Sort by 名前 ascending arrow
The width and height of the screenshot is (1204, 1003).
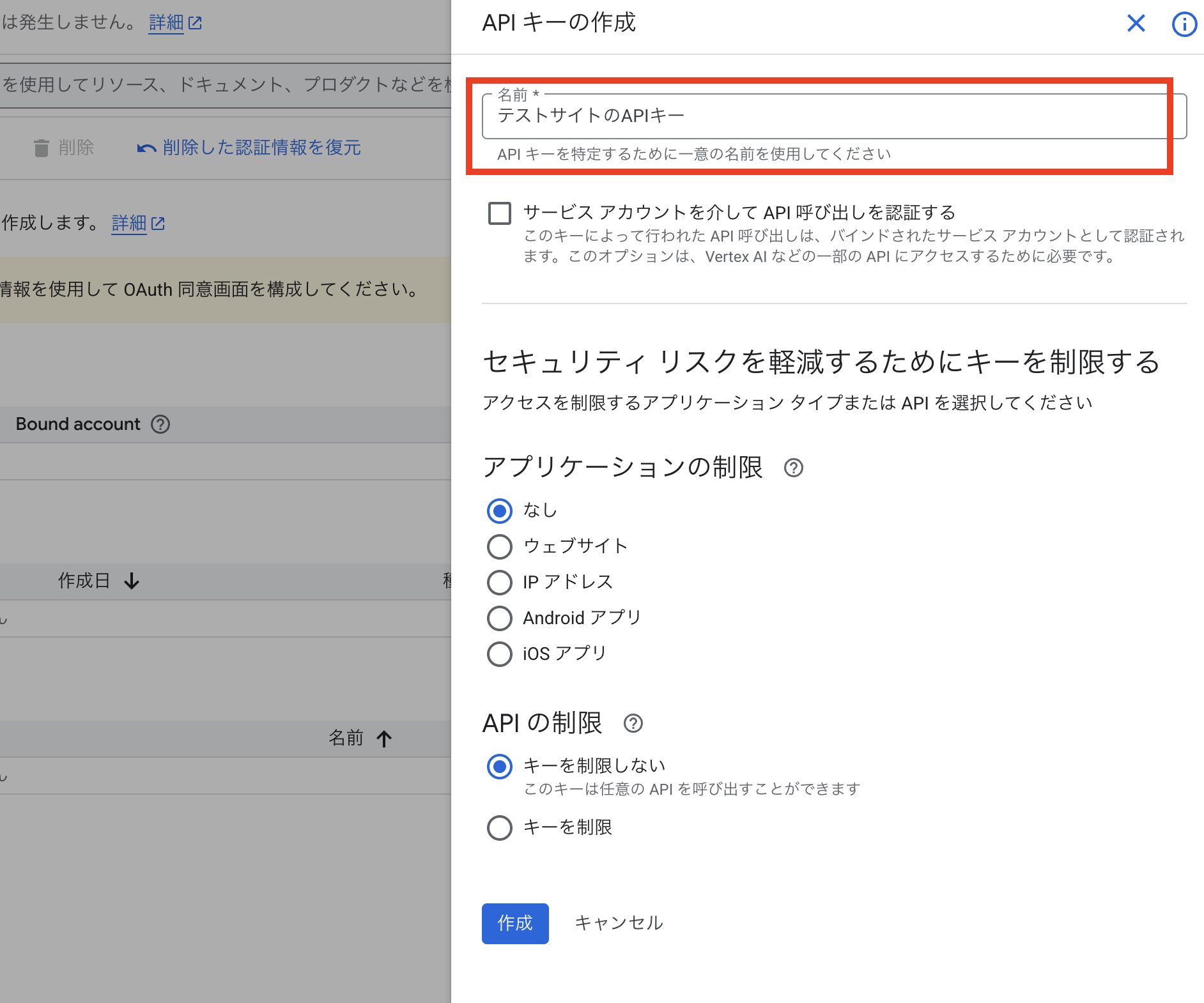tap(384, 739)
